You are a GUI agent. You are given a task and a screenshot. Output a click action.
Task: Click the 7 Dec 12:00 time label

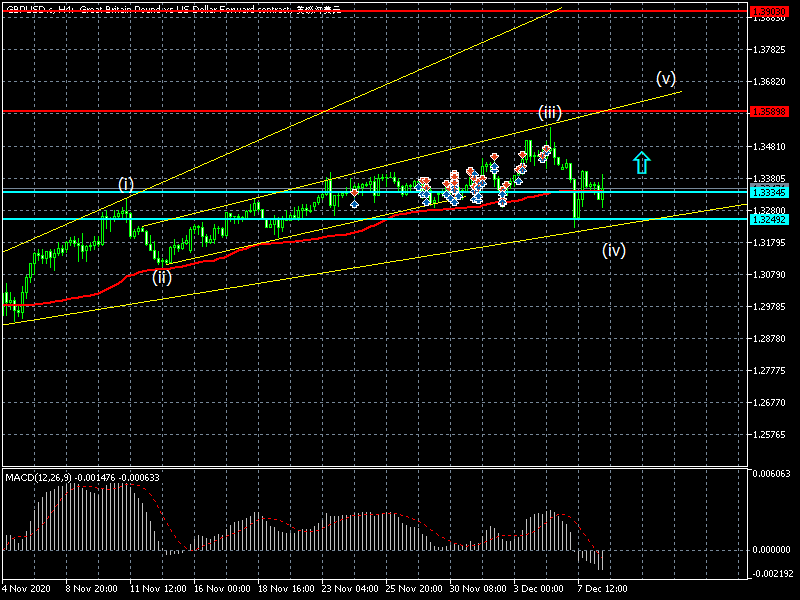point(604,590)
